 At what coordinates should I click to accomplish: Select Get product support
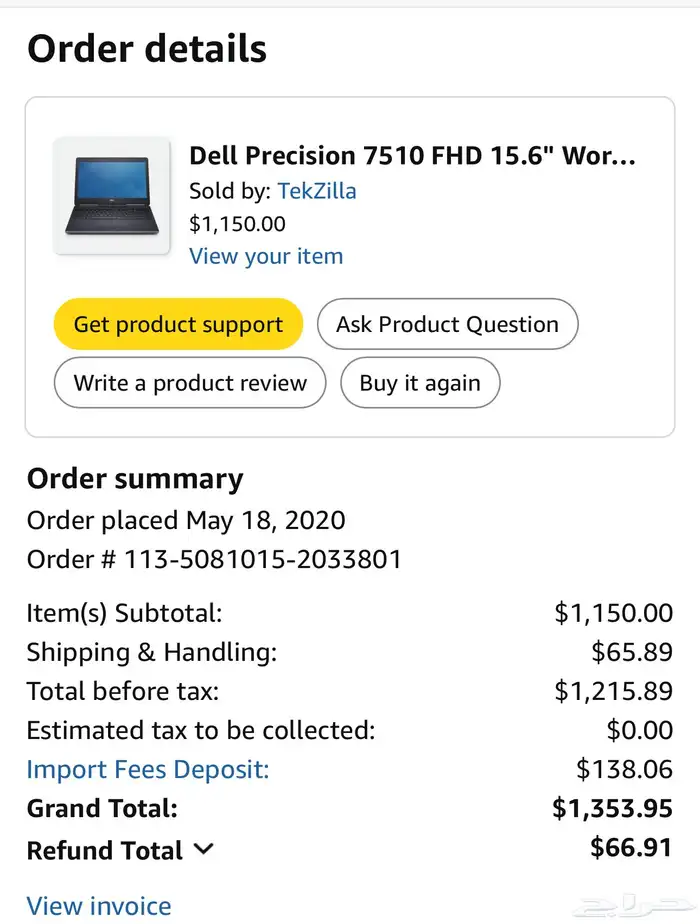[x=177, y=324]
